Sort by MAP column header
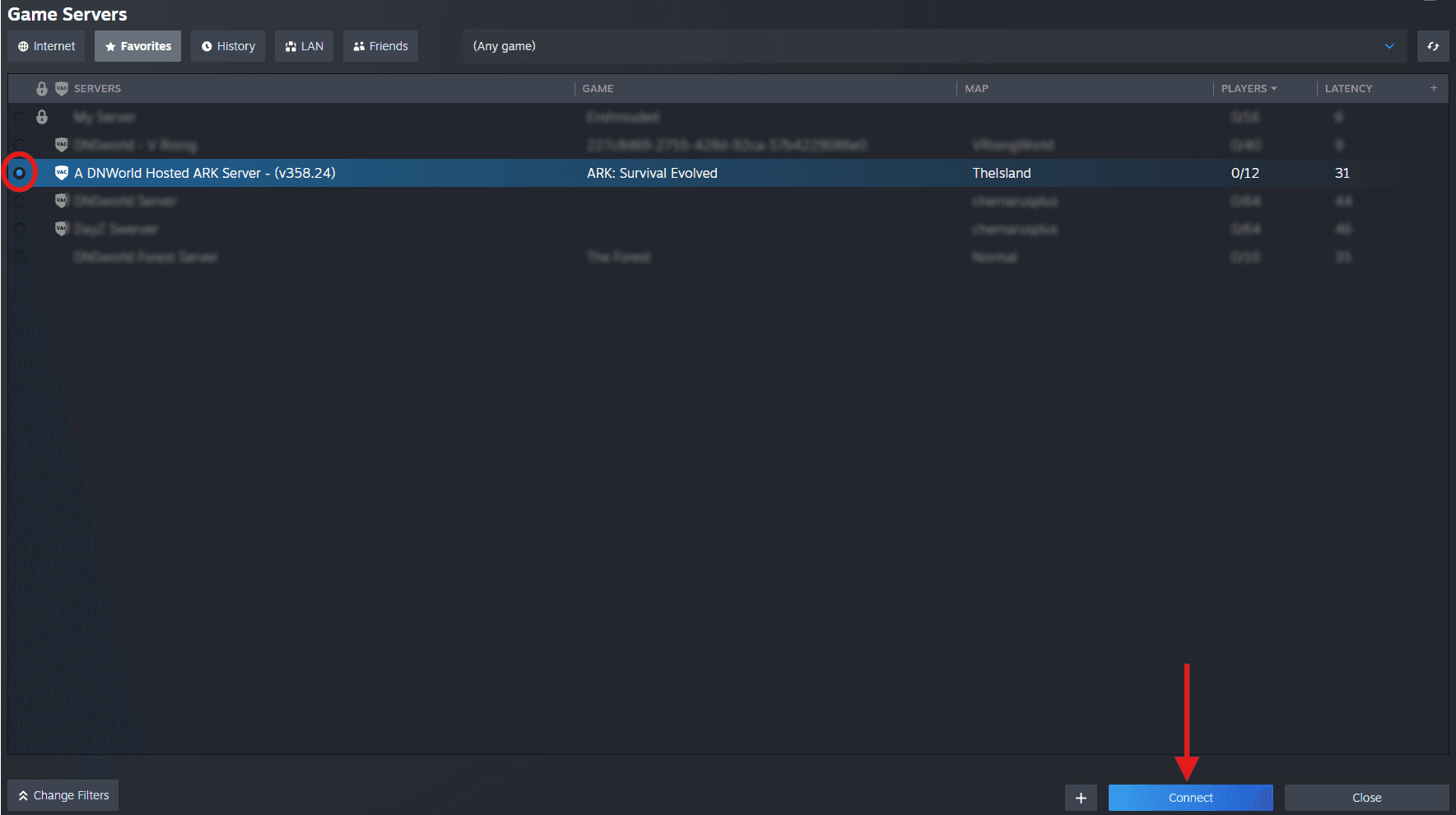This screenshot has width=1456, height=815. click(976, 88)
